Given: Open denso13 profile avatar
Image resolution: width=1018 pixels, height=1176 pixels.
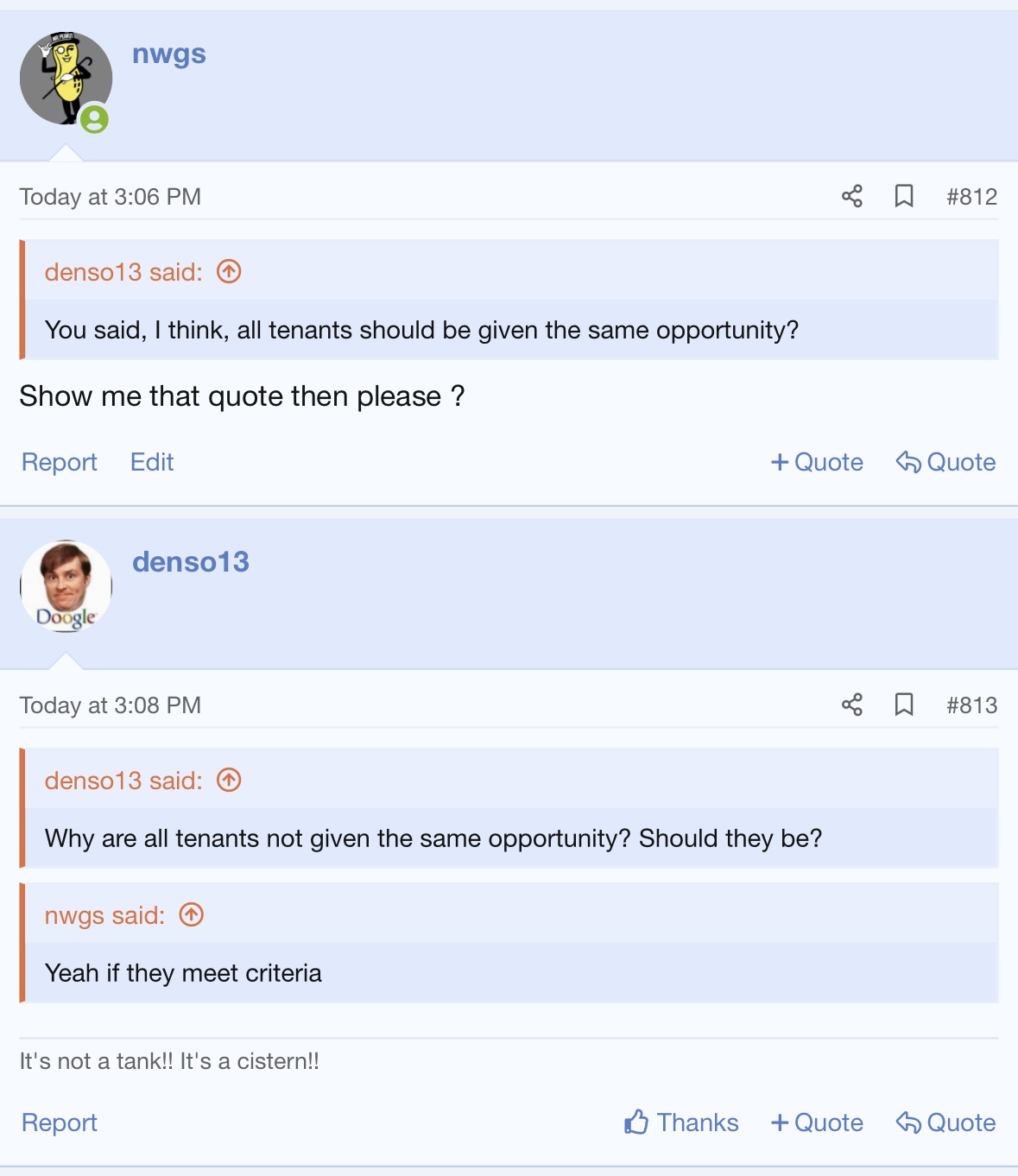Looking at the screenshot, I should [66, 587].
